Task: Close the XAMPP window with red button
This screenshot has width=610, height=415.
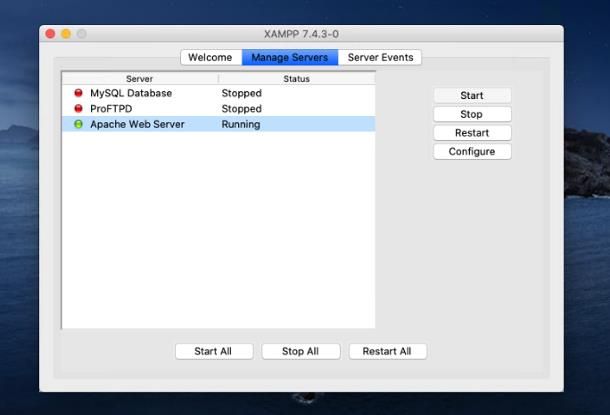Action: [50, 34]
